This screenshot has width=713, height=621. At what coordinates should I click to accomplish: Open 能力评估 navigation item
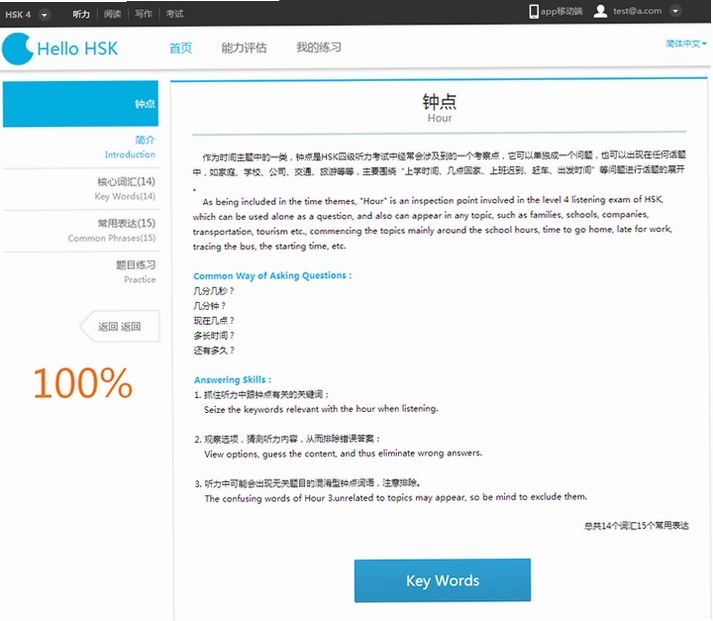coord(244,48)
